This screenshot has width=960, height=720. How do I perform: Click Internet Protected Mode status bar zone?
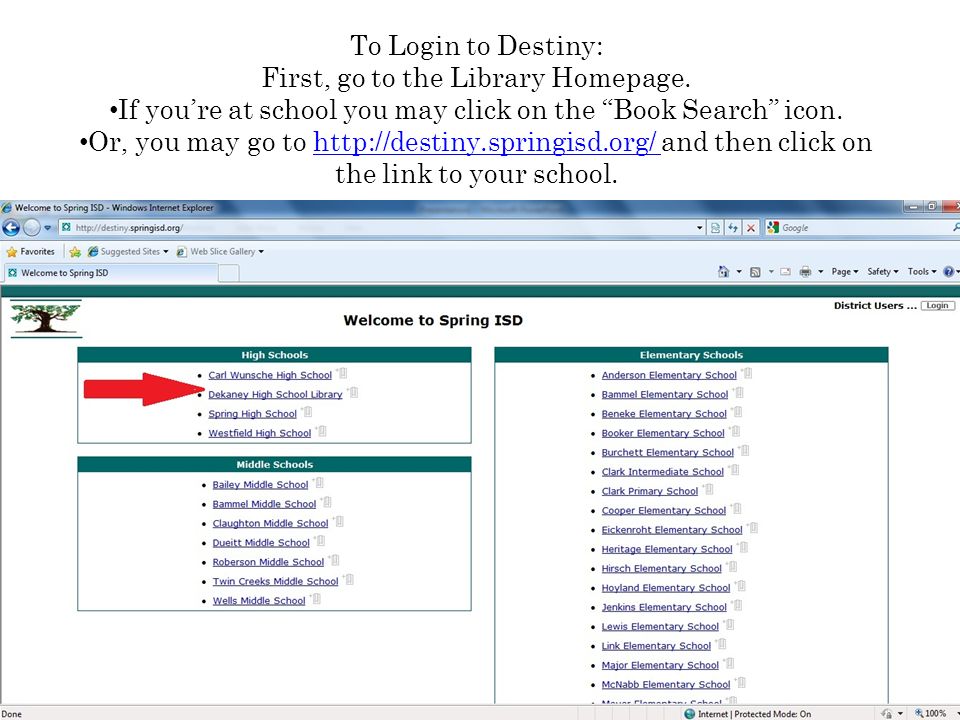[748, 714]
